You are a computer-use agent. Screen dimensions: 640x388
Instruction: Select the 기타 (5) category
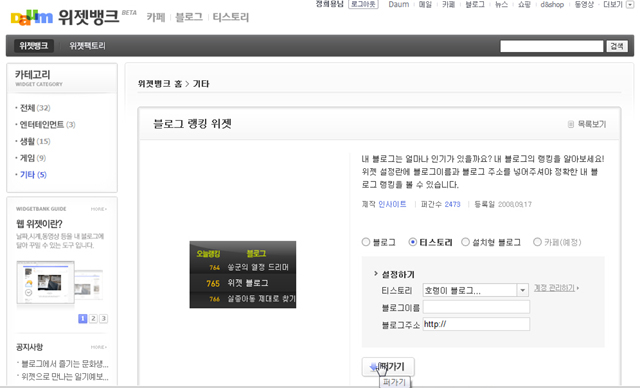pyautogui.click(x=33, y=175)
